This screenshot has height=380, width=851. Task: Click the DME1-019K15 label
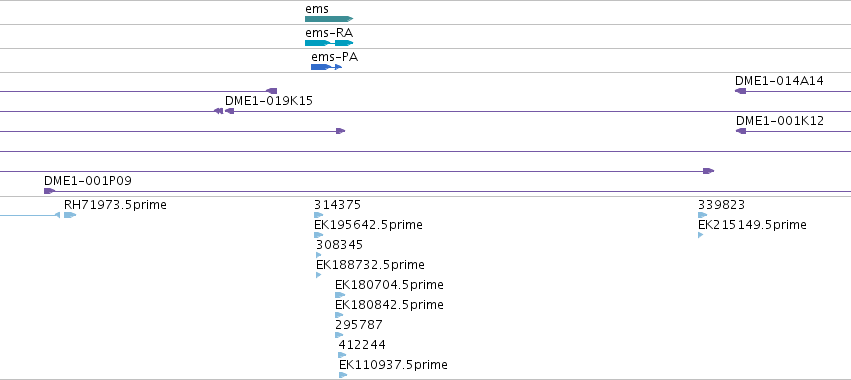tap(269, 101)
